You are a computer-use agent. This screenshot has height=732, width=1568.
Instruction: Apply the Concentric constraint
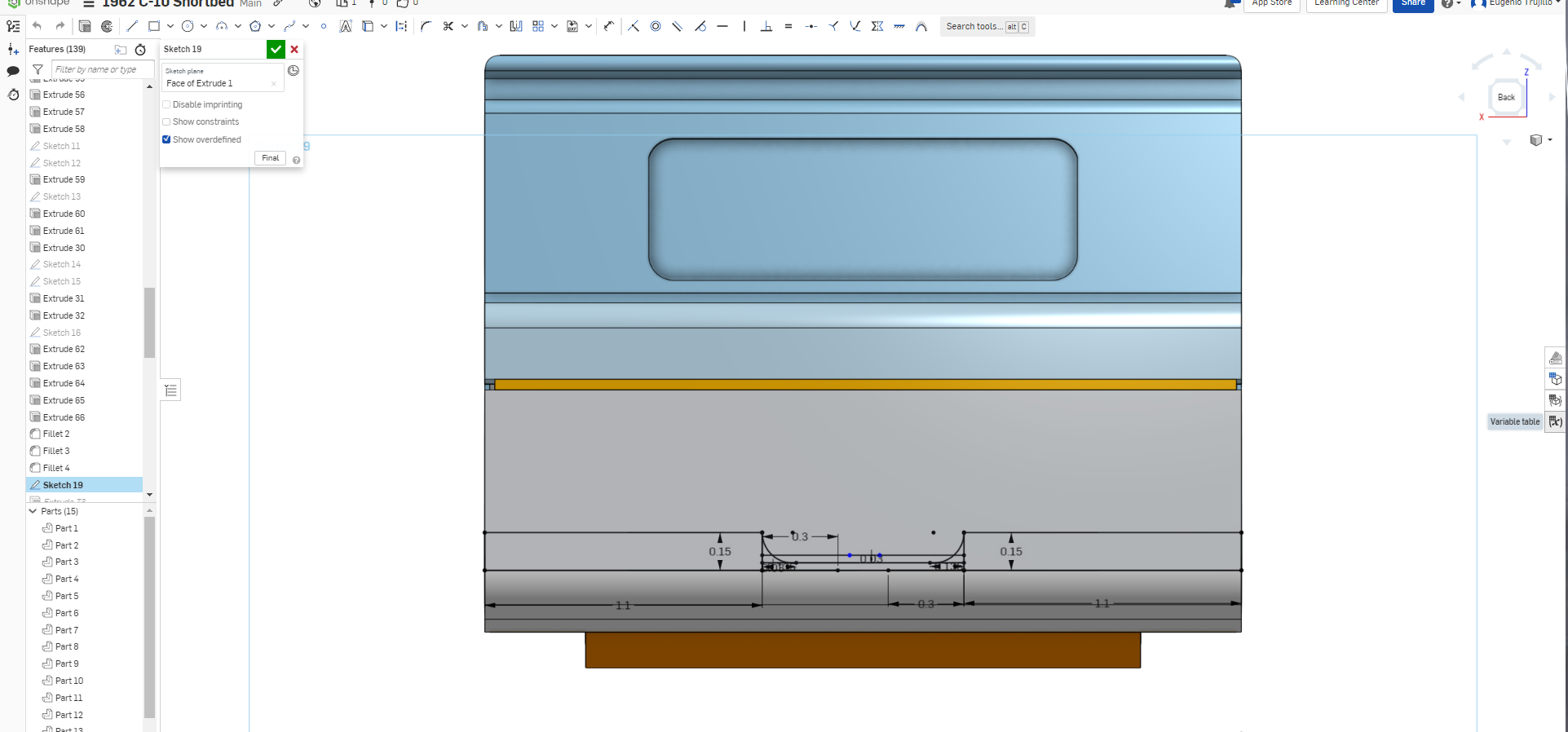(x=656, y=26)
